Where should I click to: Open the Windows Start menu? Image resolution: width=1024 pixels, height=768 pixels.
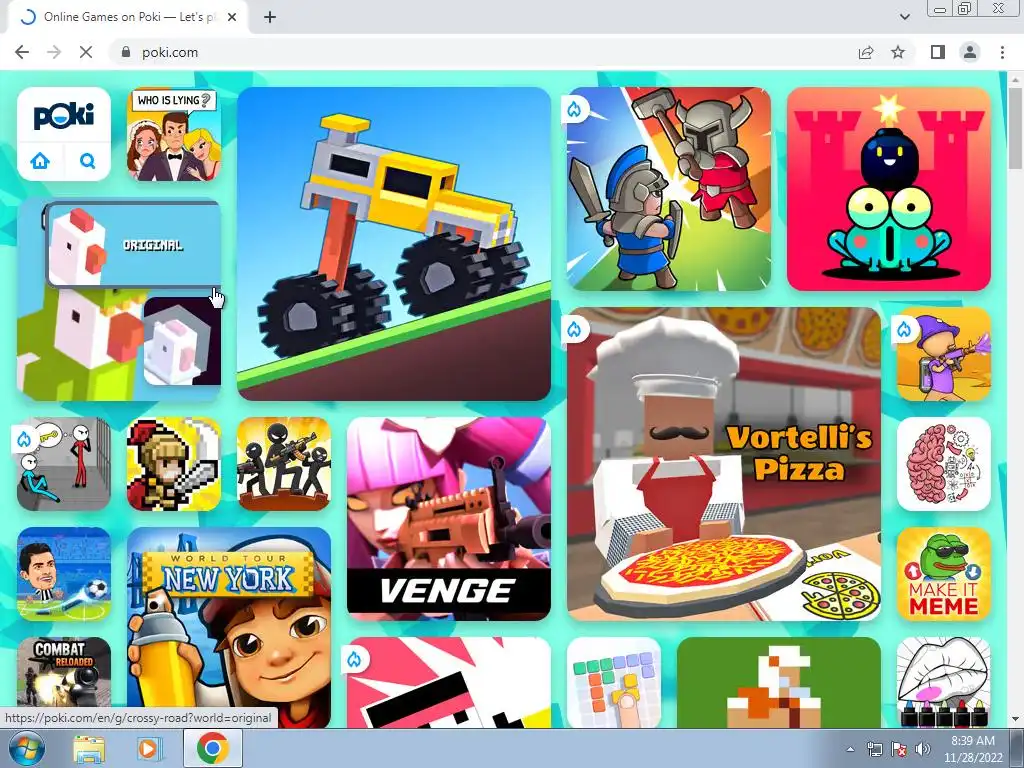[27, 749]
